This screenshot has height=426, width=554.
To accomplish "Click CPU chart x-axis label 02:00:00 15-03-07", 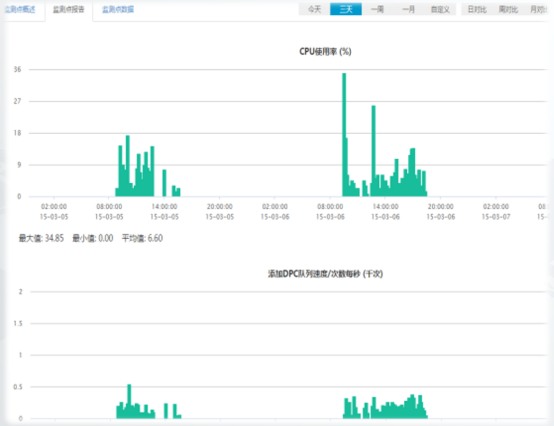I will pyautogui.click(x=496, y=212).
